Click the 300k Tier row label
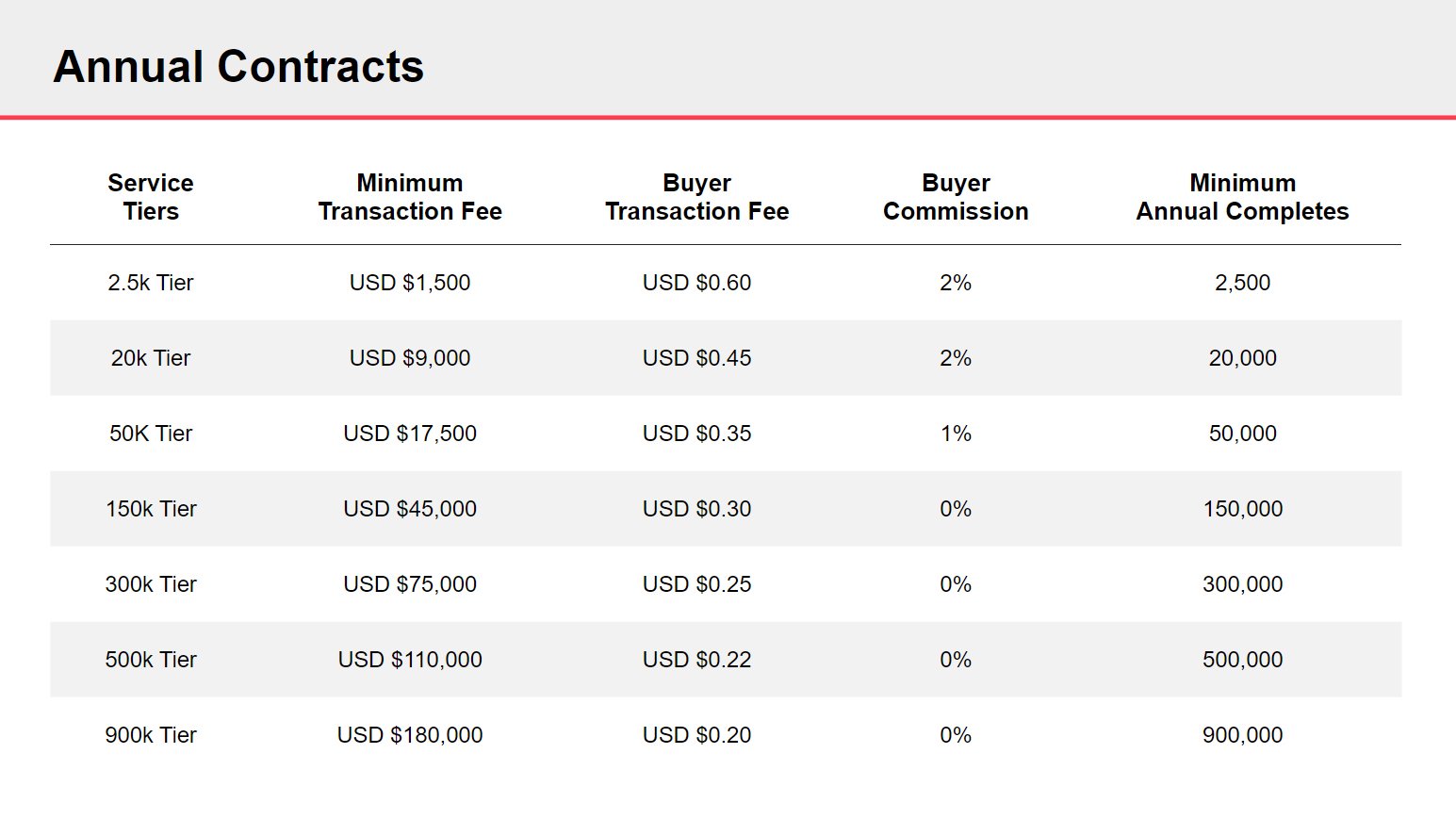 pos(151,584)
